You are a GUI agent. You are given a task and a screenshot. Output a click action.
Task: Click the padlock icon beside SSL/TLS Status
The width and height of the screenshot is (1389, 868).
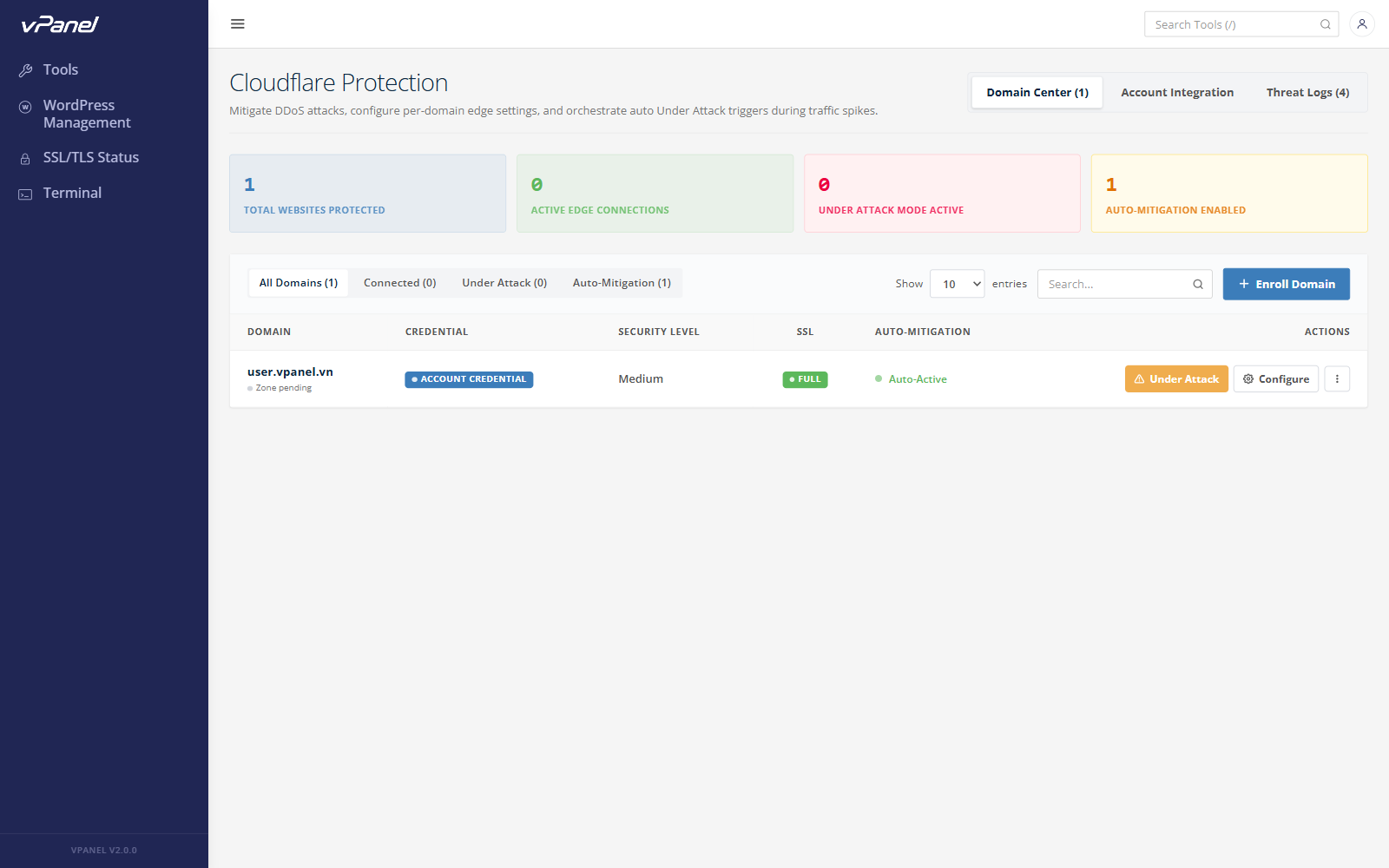25,159
